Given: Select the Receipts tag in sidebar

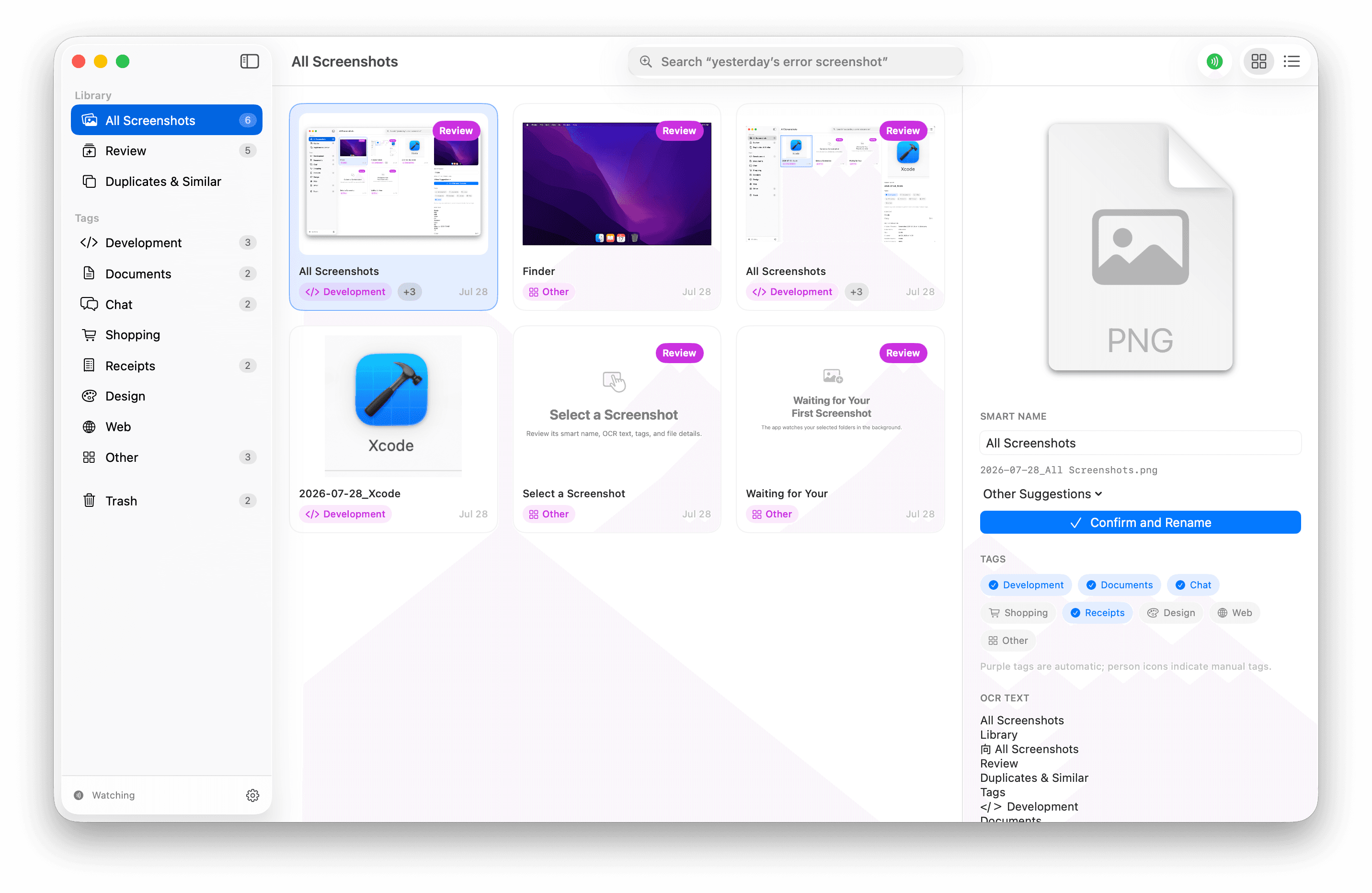Looking at the screenshot, I should pos(167,366).
